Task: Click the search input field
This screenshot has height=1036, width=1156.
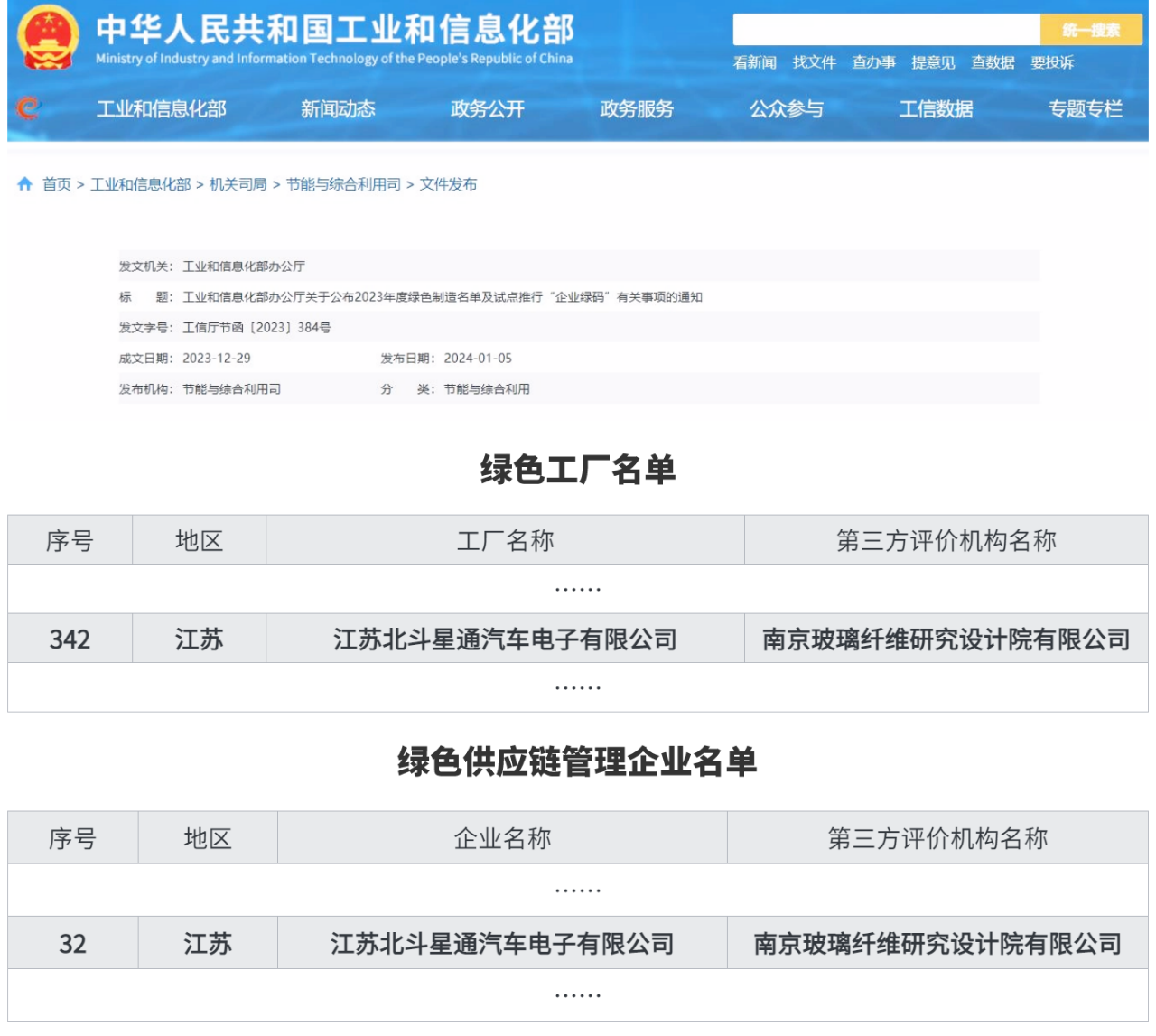Action: pos(885,30)
